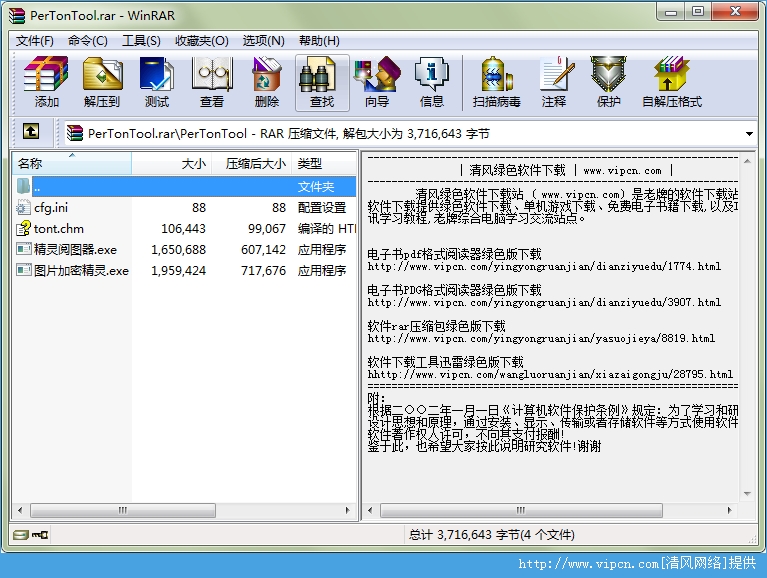The height and width of the screenshot is (578, 767).
Task: Open the Options (选项) menu
Action: (x=263, y=41)
